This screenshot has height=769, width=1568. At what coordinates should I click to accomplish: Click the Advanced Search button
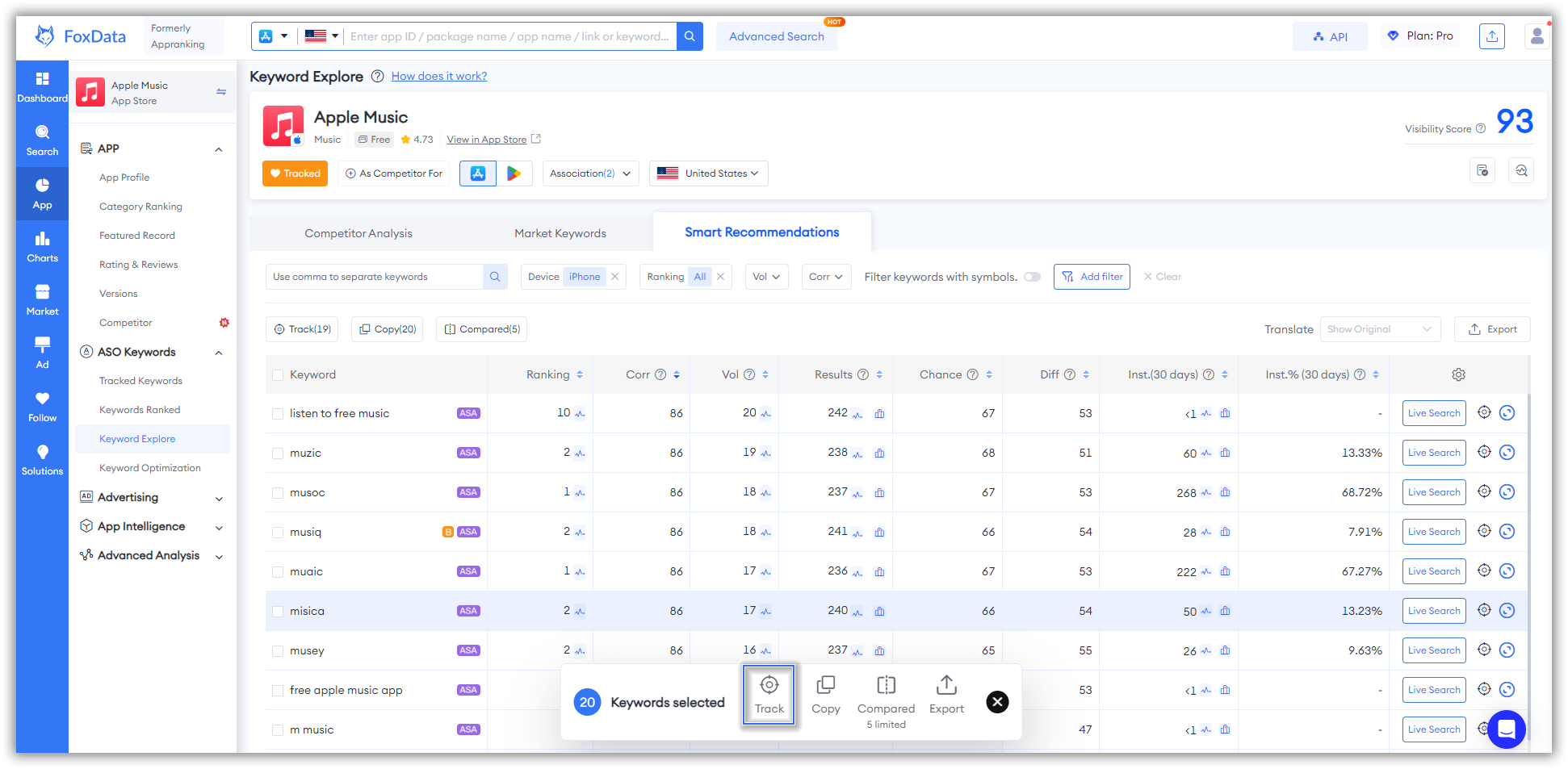click(x=776, y=36)
